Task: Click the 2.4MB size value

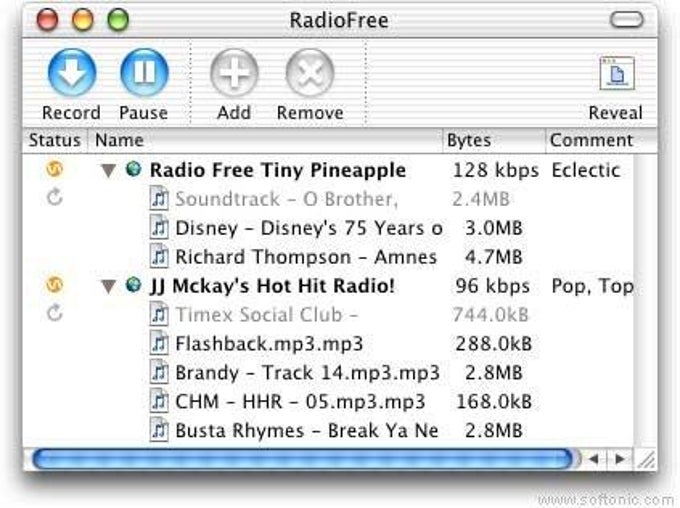Action: point(481,199)
